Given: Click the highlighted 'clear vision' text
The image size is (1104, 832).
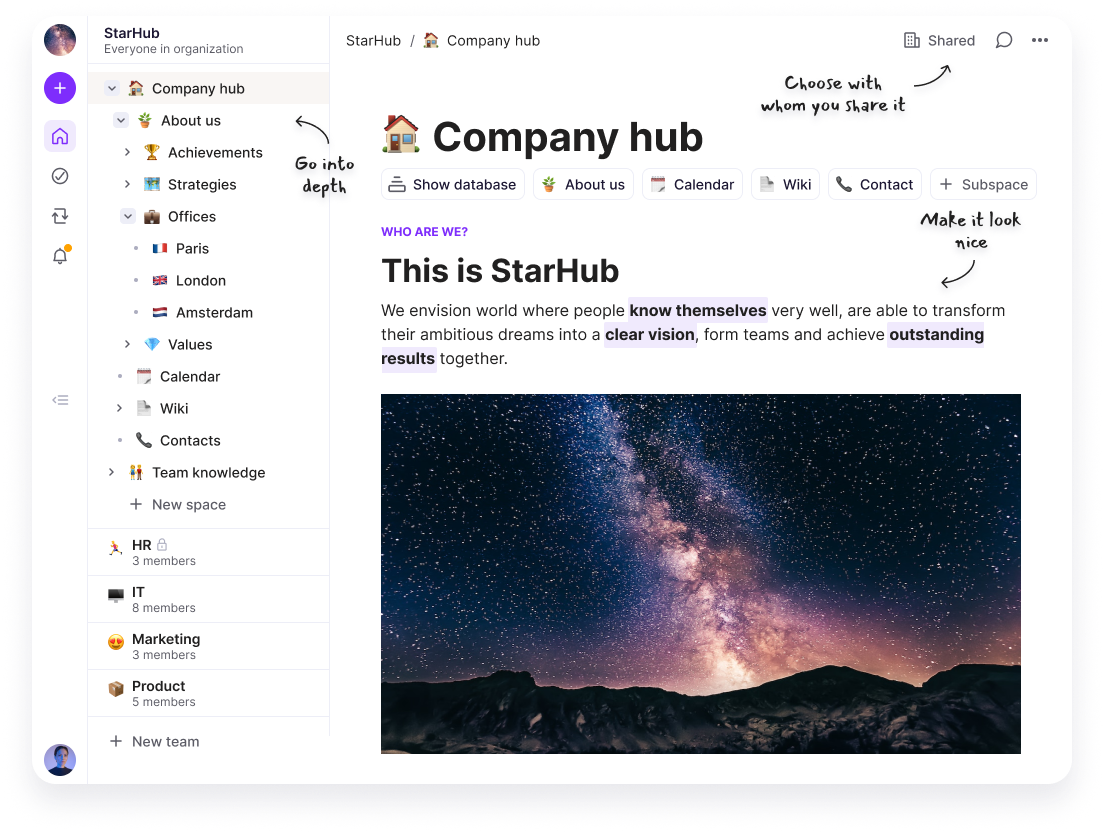Looking at the screenshot, I should 650,334.
